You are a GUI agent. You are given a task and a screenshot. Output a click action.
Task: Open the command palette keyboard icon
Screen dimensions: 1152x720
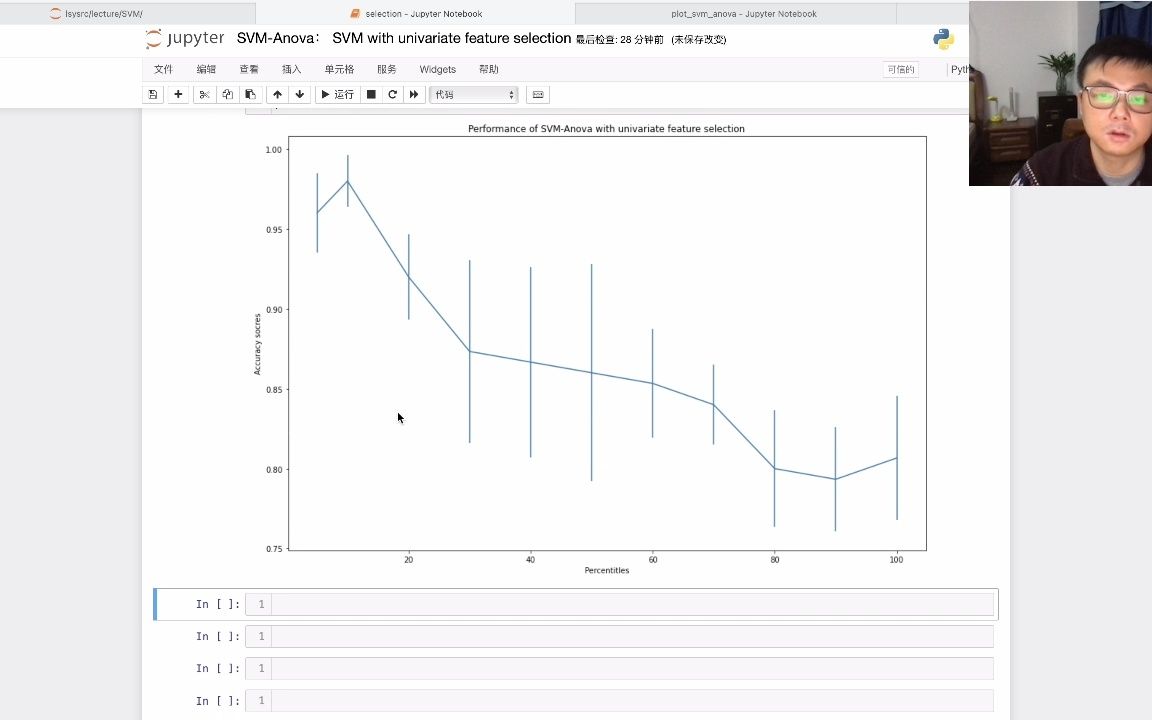[x=538, y=94]
